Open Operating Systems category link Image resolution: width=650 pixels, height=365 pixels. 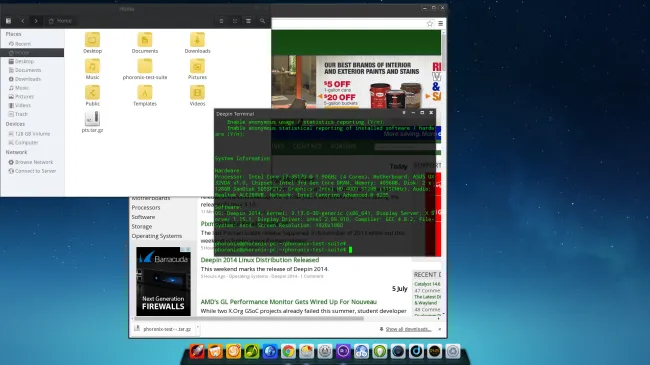[x=157, y=236]
